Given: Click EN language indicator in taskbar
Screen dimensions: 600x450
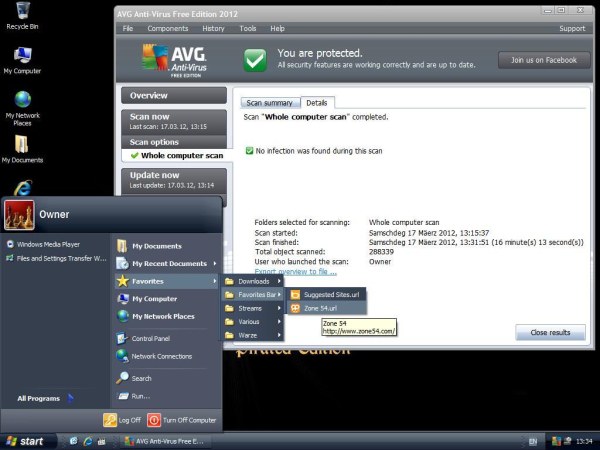Looking at the screenshot, I should tap(533, 441).
